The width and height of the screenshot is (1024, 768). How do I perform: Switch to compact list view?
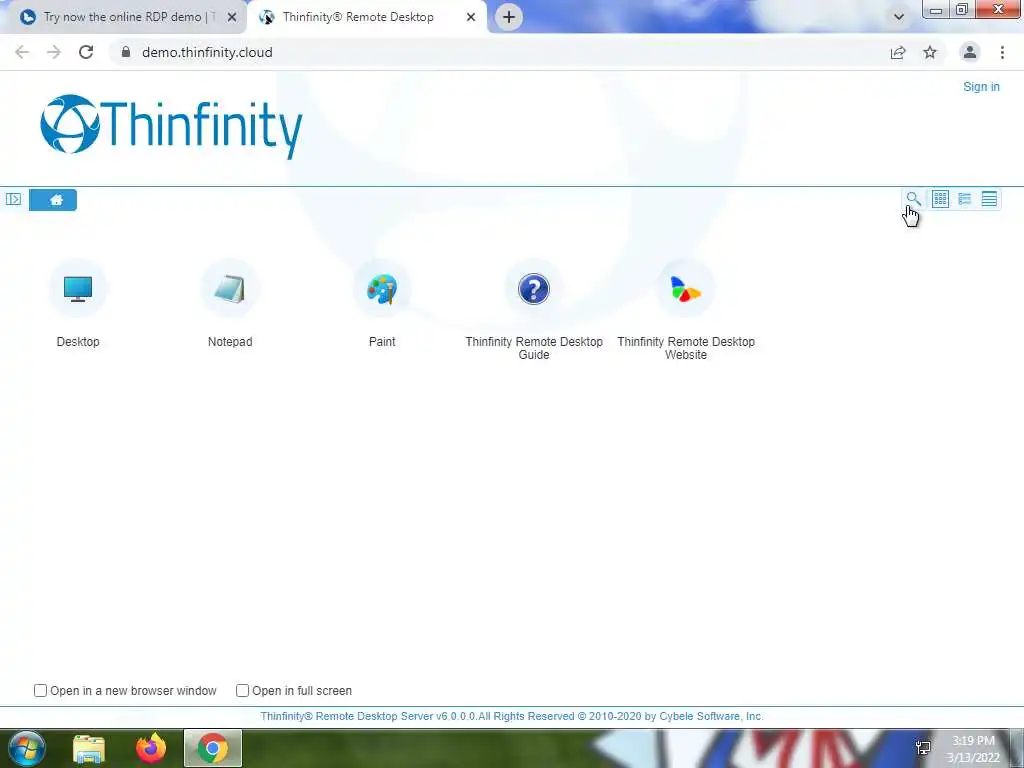(989, 199)
